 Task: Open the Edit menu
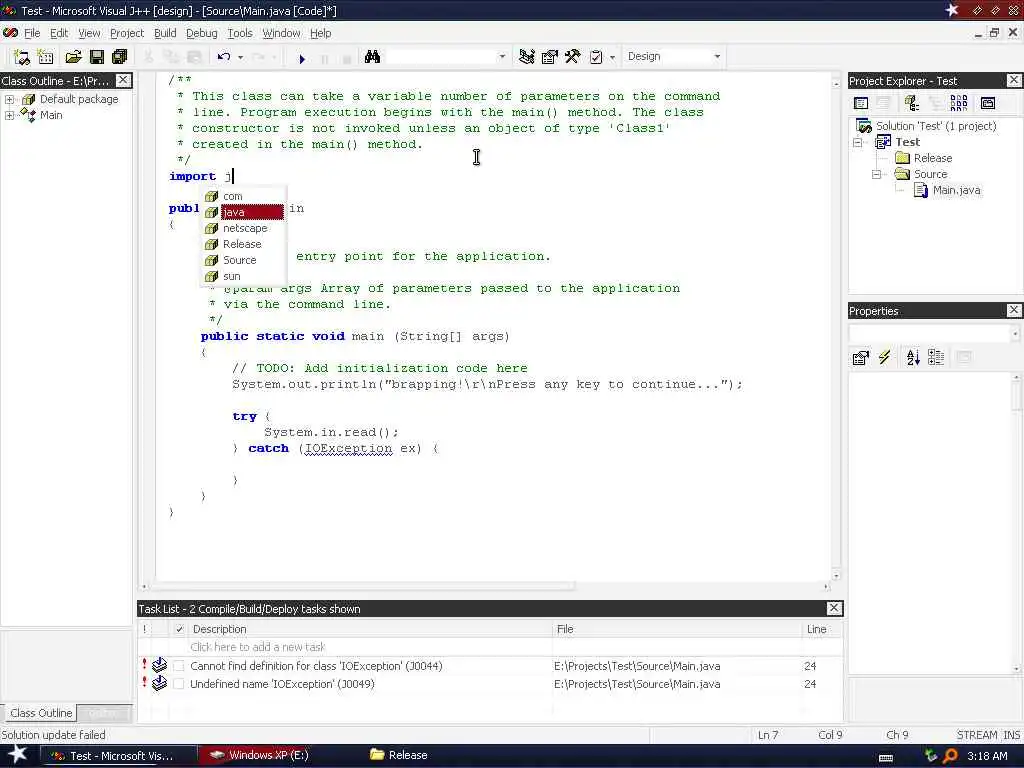tap(59, 33)
